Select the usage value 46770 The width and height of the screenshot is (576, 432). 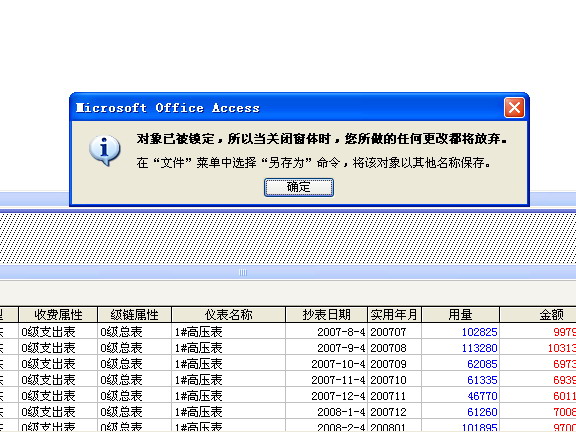[460, 396]
